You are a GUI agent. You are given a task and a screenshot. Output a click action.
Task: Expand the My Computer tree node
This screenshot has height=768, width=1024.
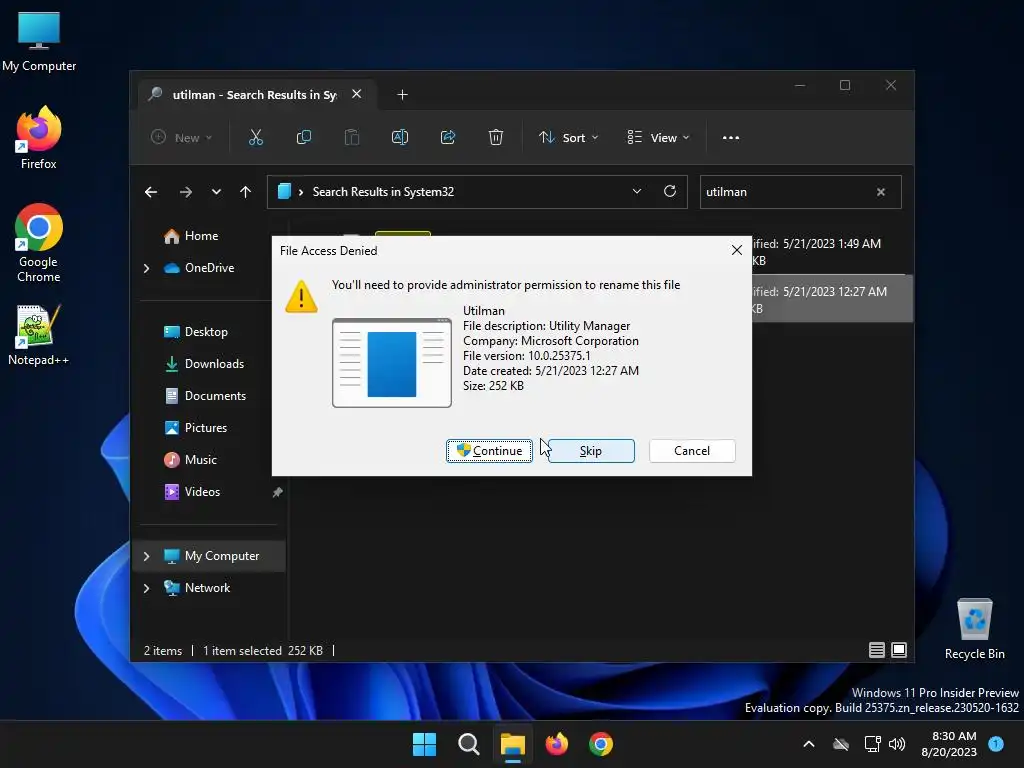[x=146, y=556]
